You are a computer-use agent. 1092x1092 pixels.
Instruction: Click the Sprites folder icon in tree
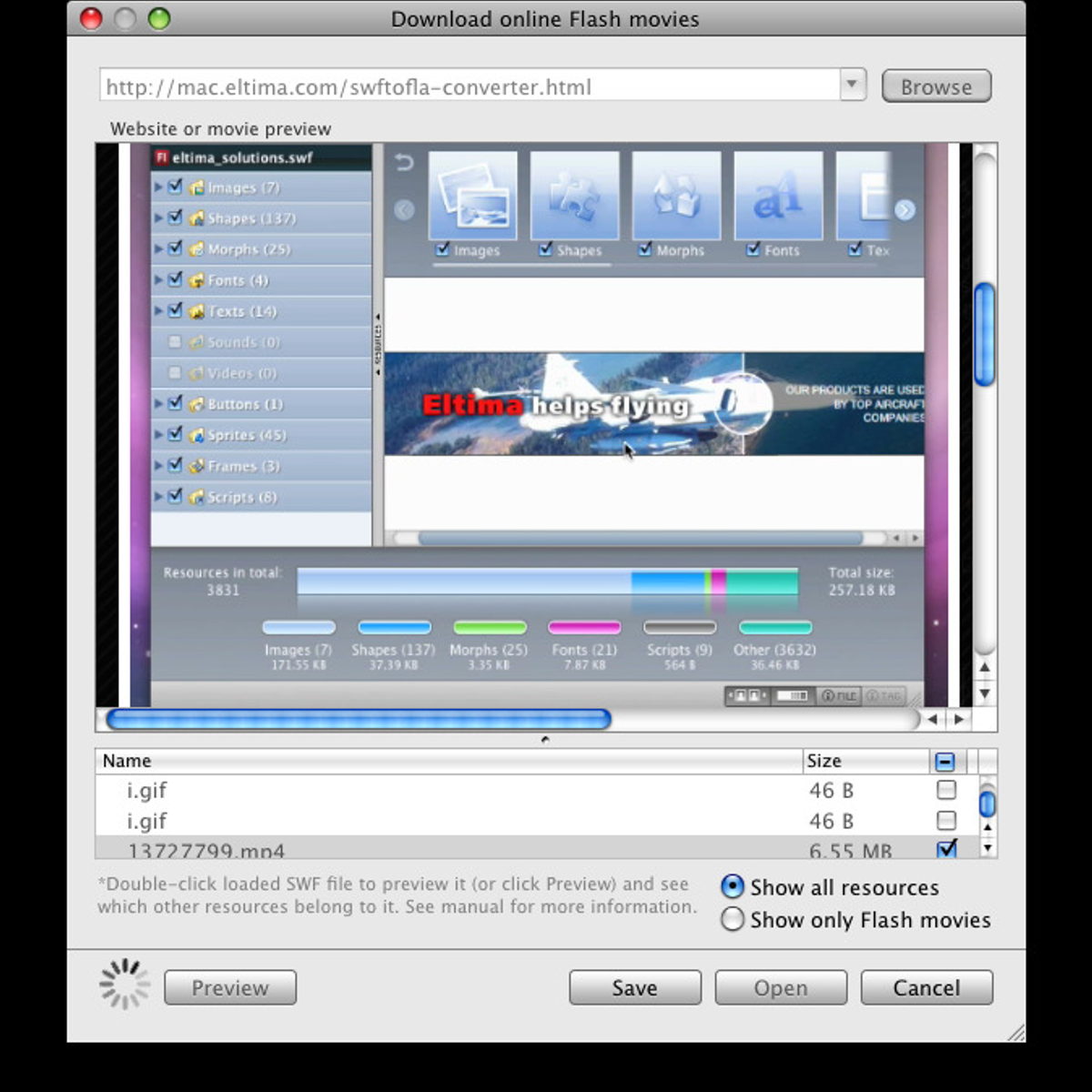197,435
